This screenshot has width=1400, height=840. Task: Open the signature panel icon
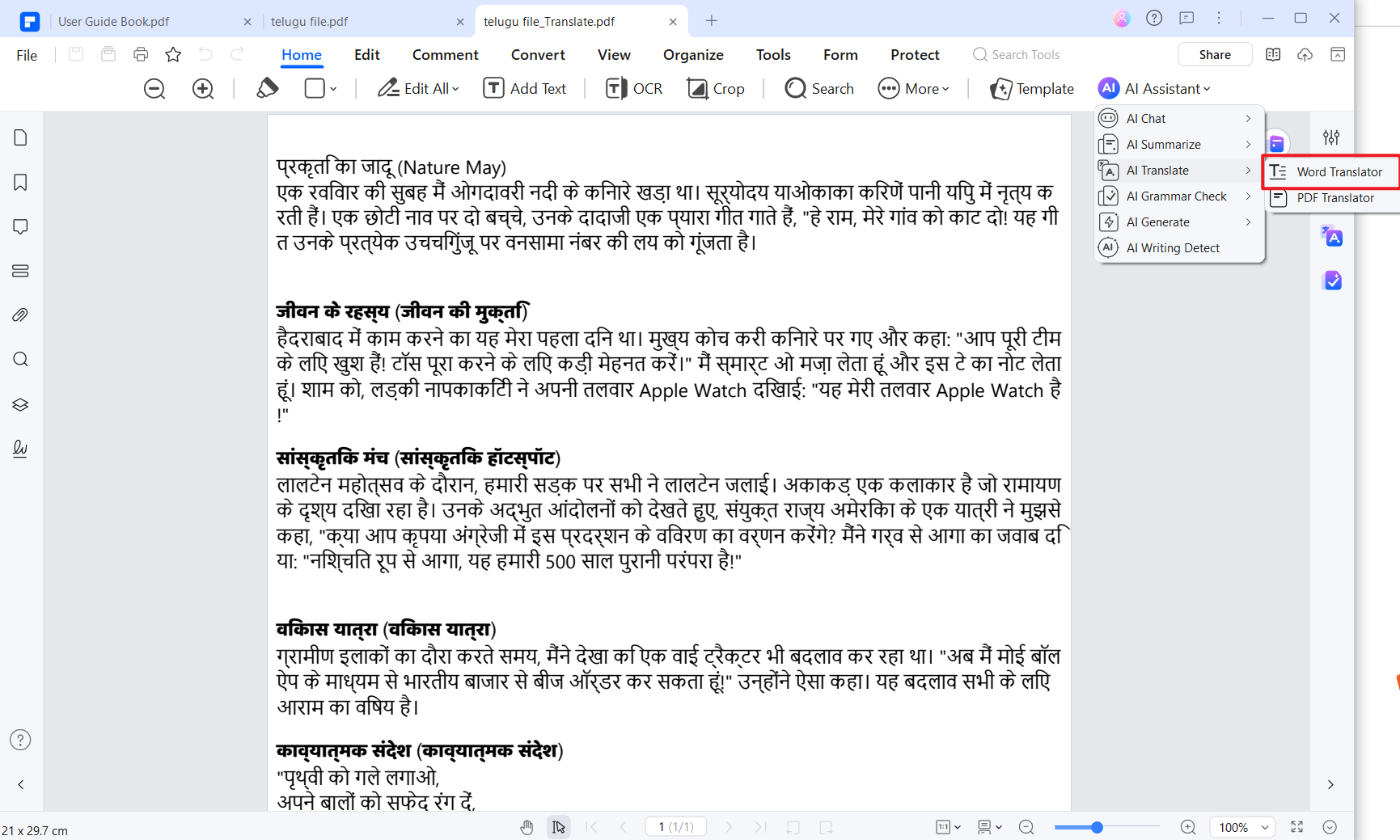(21, 448)
